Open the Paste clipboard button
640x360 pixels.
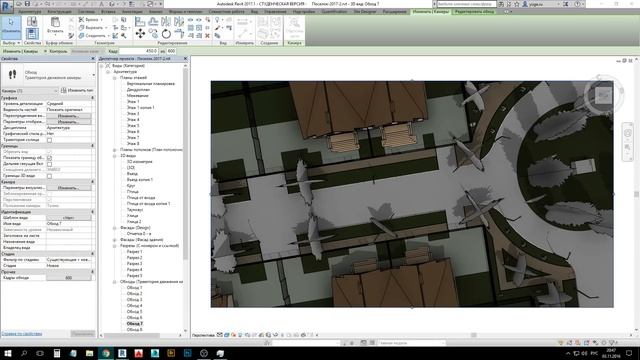tap(55, 25)
